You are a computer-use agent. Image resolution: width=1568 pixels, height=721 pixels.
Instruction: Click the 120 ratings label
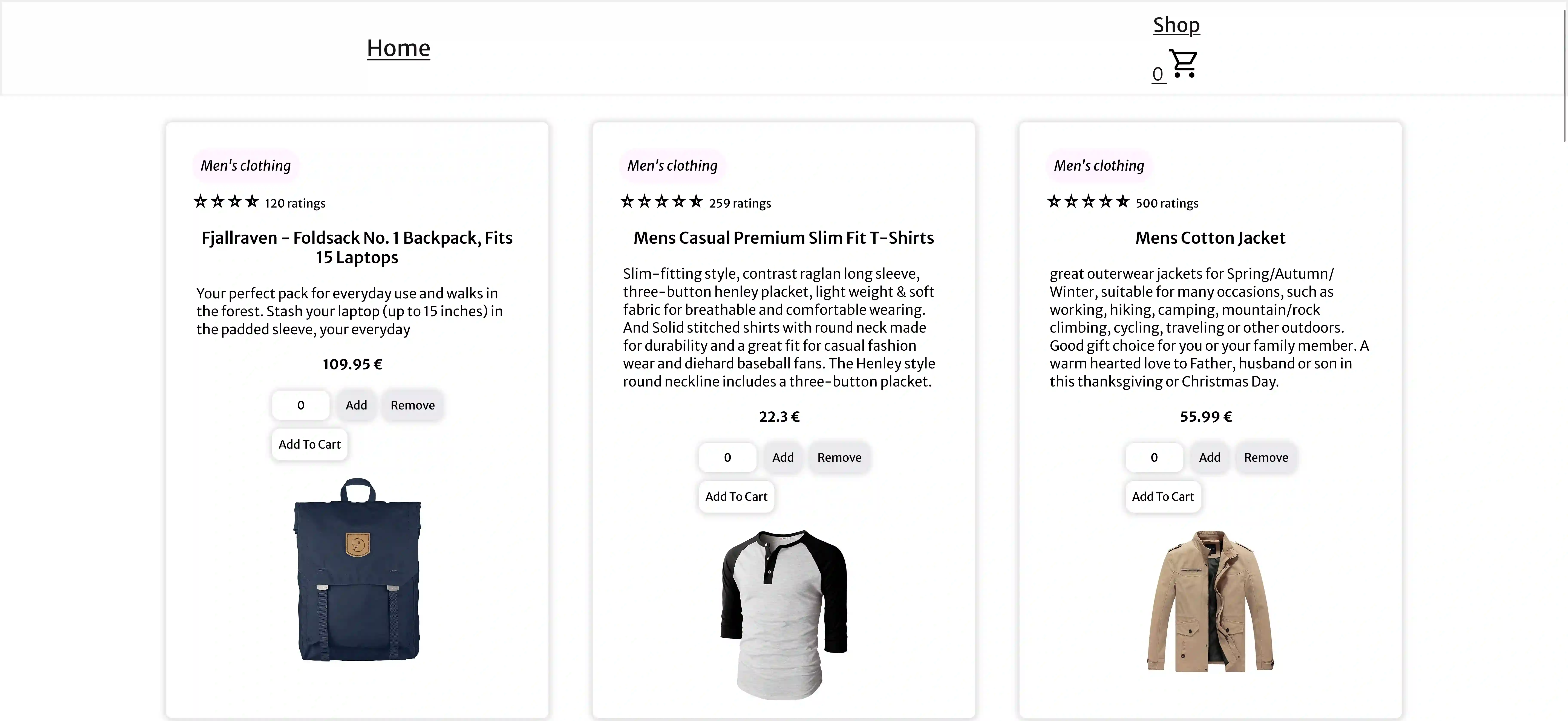[x=295, y=203]
